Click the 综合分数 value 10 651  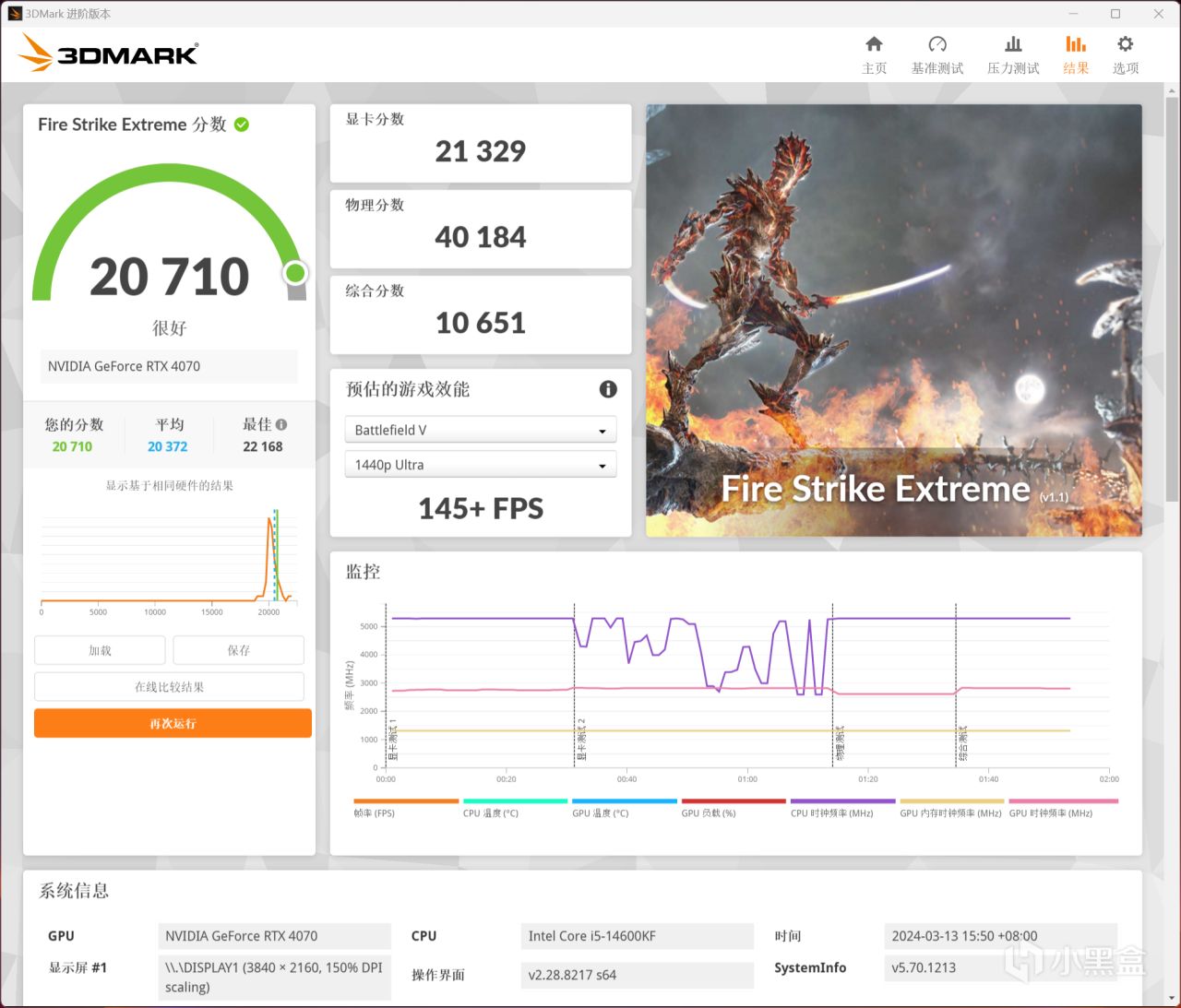(x=481, y=323)
